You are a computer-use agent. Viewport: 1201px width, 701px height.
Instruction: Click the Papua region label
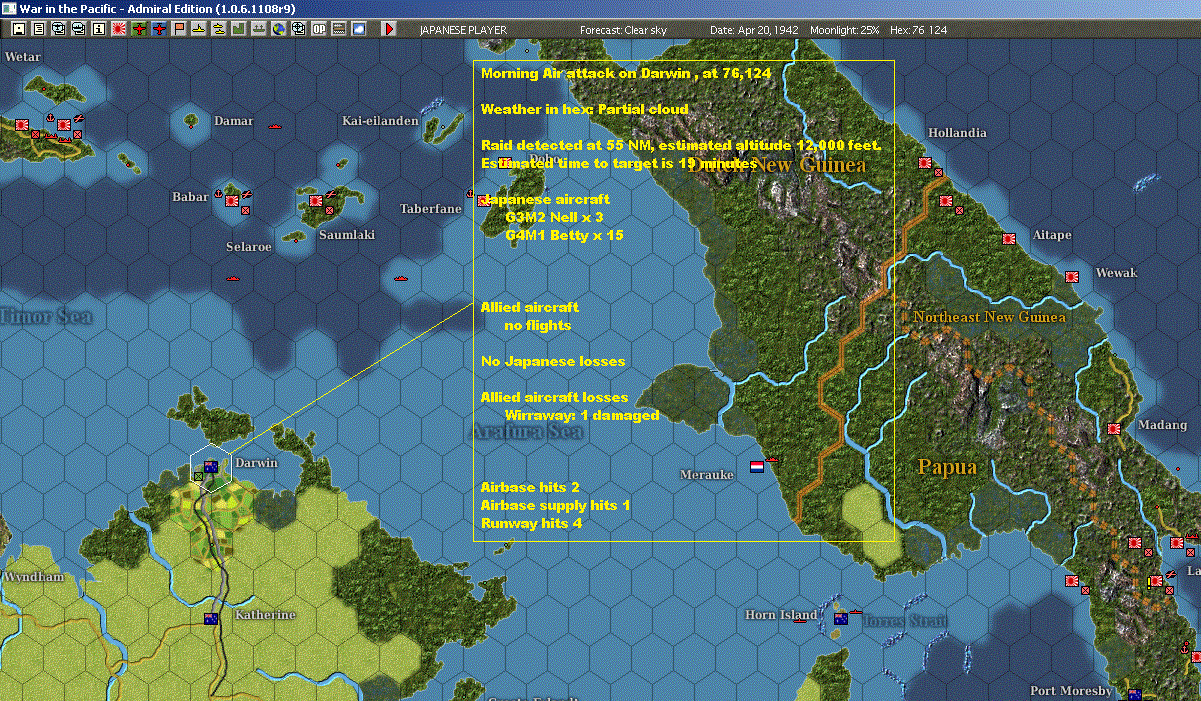[948, 466]
